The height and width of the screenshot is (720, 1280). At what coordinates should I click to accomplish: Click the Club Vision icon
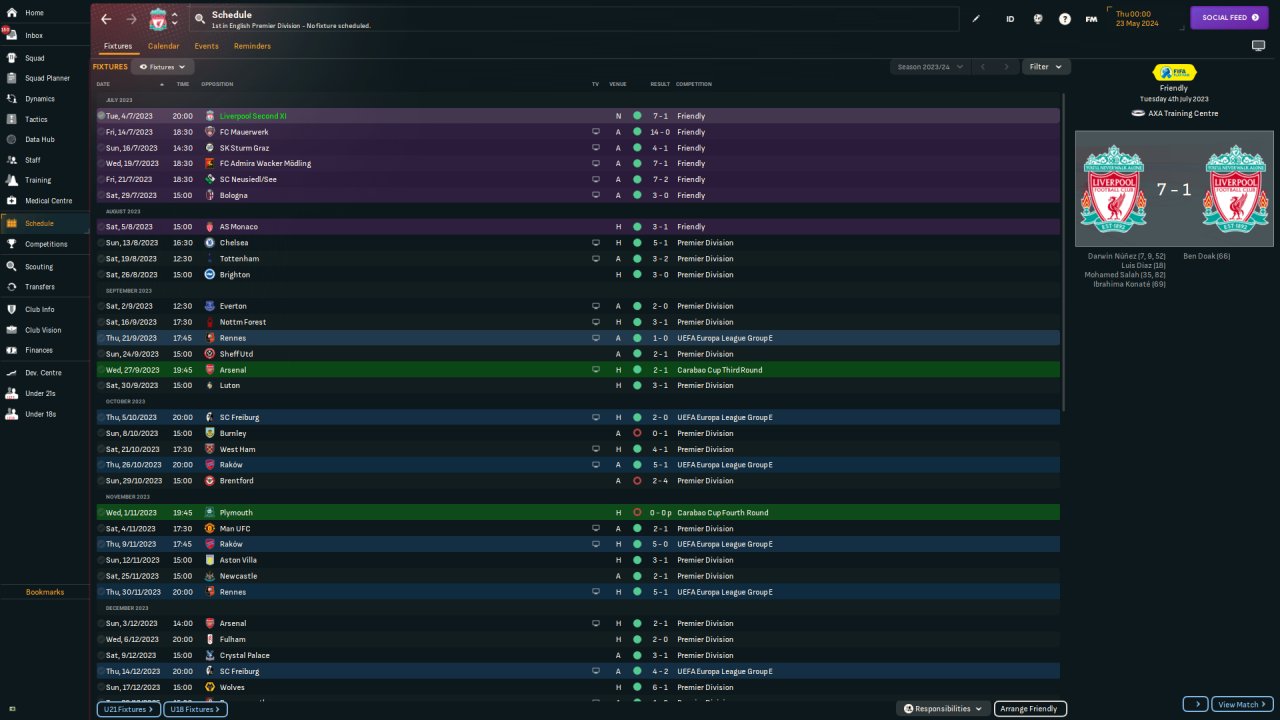coord(12,330)
